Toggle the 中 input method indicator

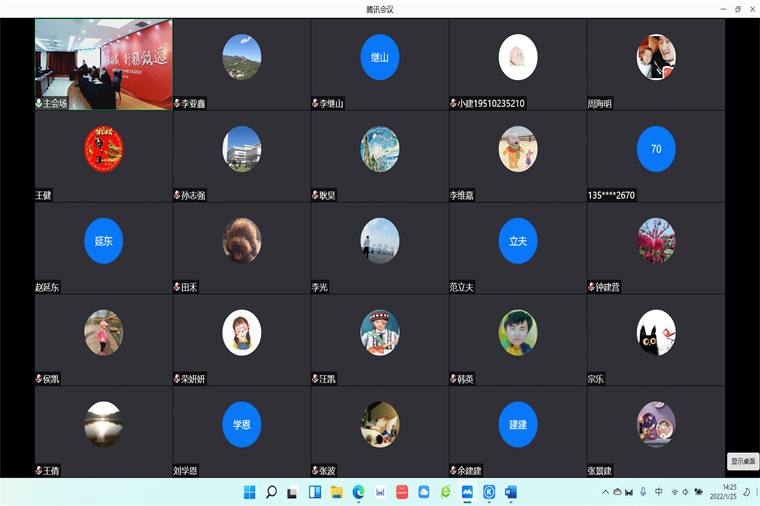click(x=658, y=492)
